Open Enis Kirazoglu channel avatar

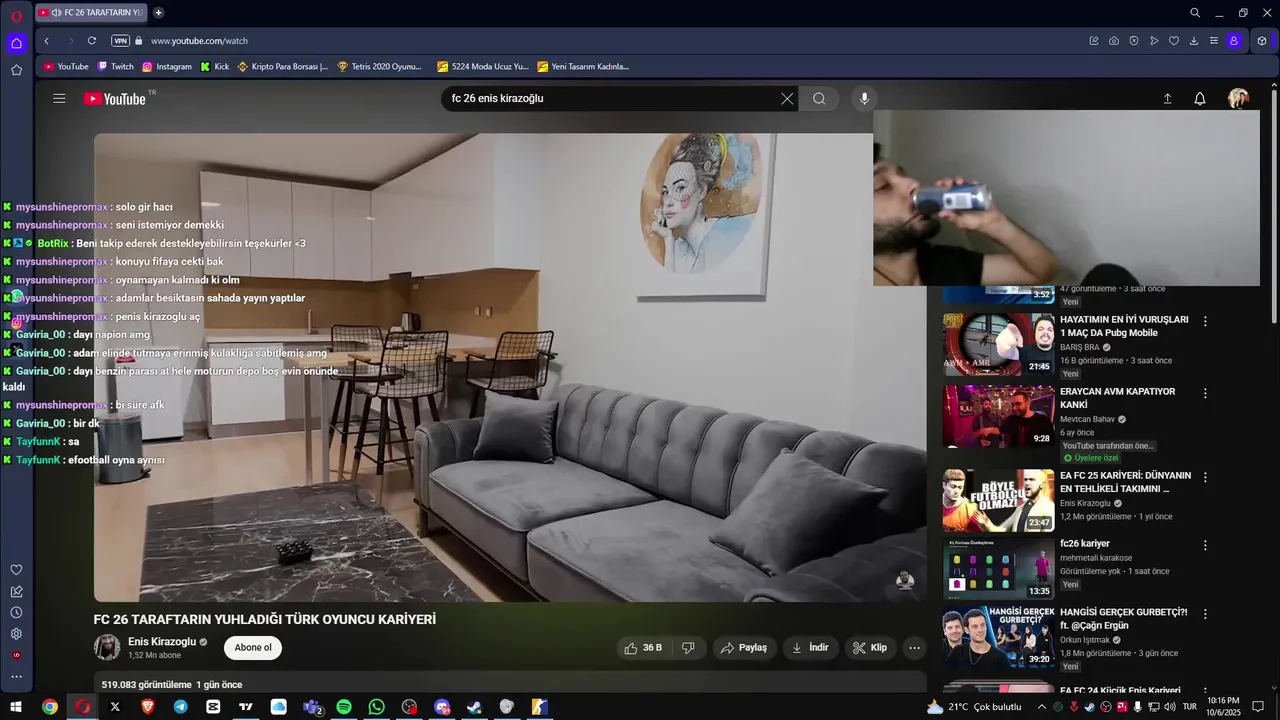pos(107,648)
